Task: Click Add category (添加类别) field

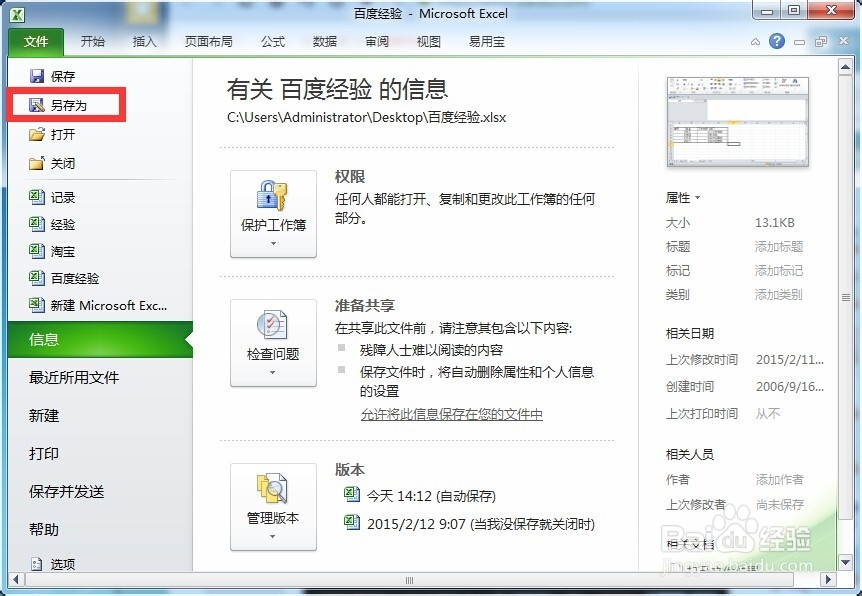Action: pyautogui.click(x=779, y=295)
